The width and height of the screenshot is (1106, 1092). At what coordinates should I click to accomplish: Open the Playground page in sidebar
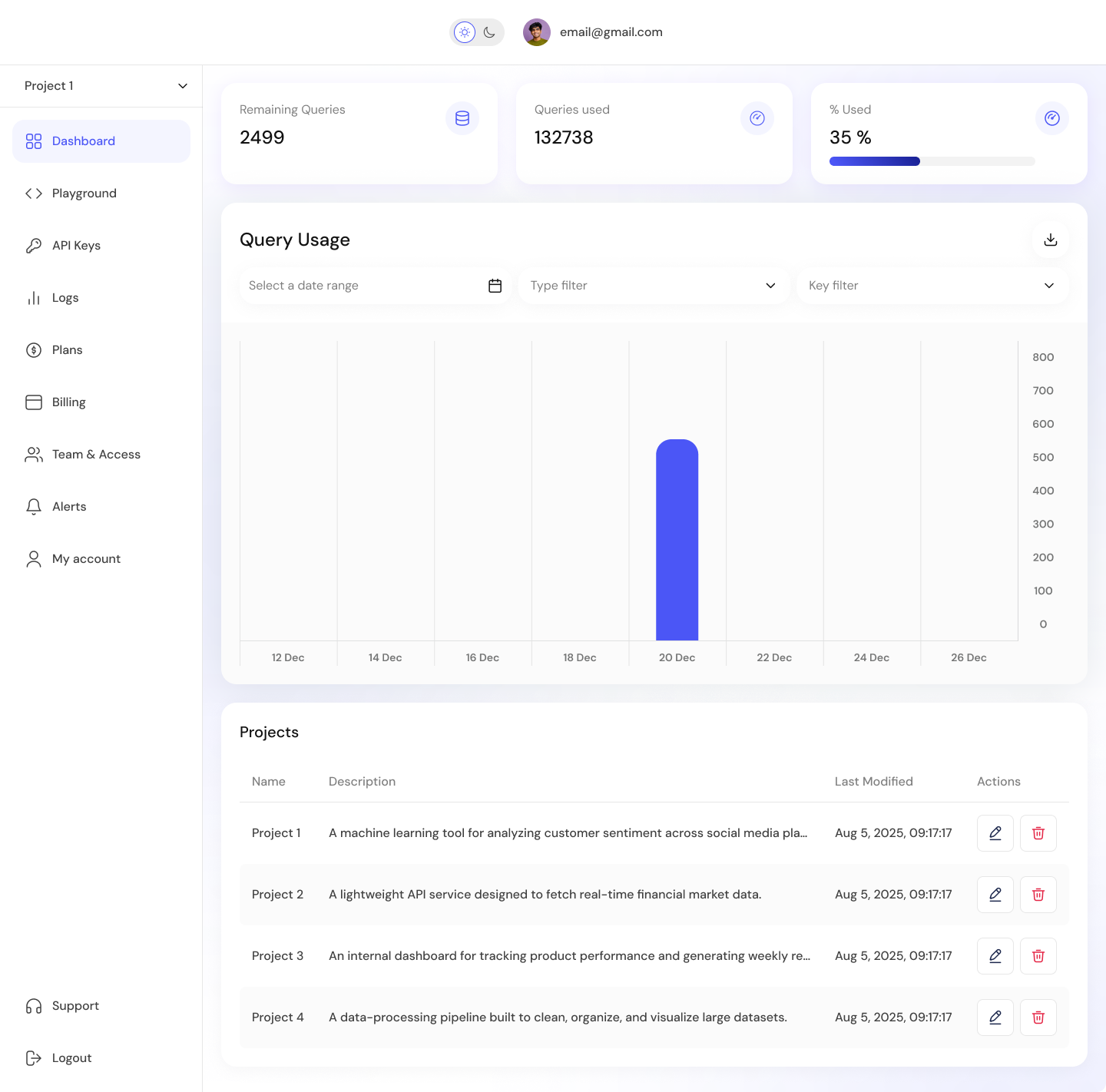(84, 194)
